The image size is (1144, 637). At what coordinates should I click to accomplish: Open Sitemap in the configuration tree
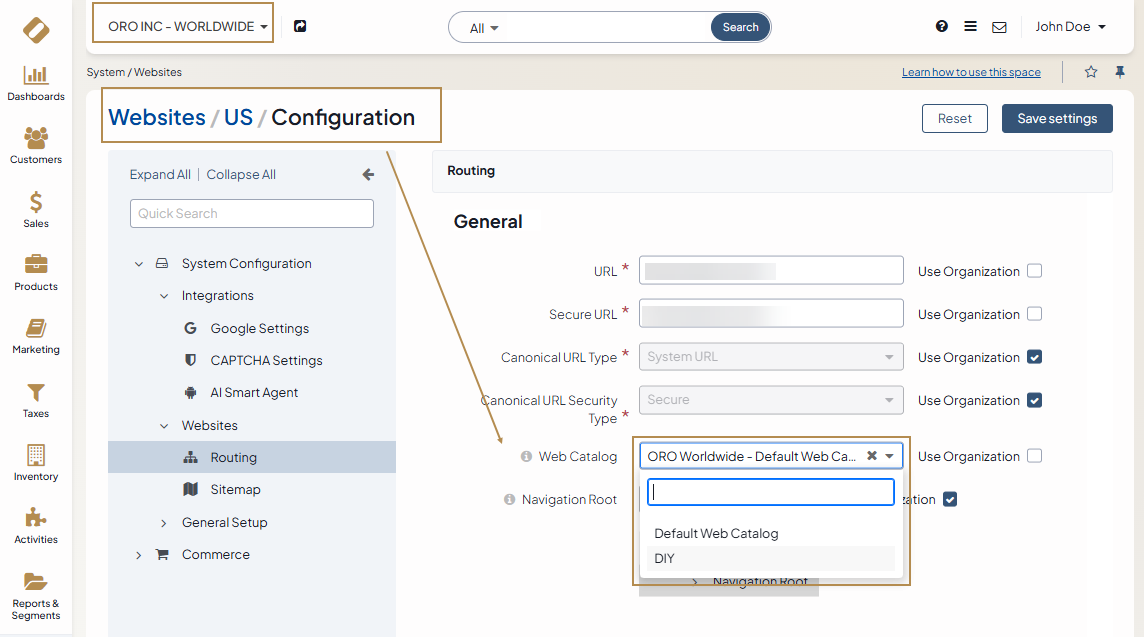click(x=235, y=490)
